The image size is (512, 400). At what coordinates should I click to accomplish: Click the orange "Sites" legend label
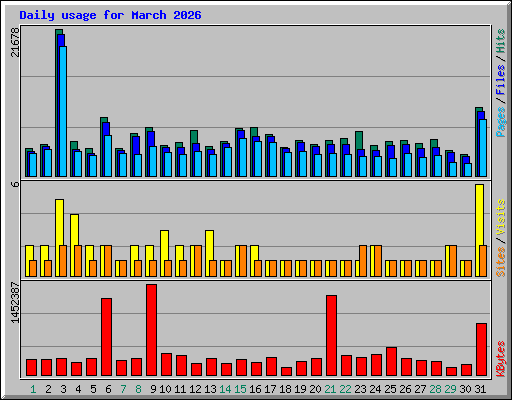click(x=501, y=262)
